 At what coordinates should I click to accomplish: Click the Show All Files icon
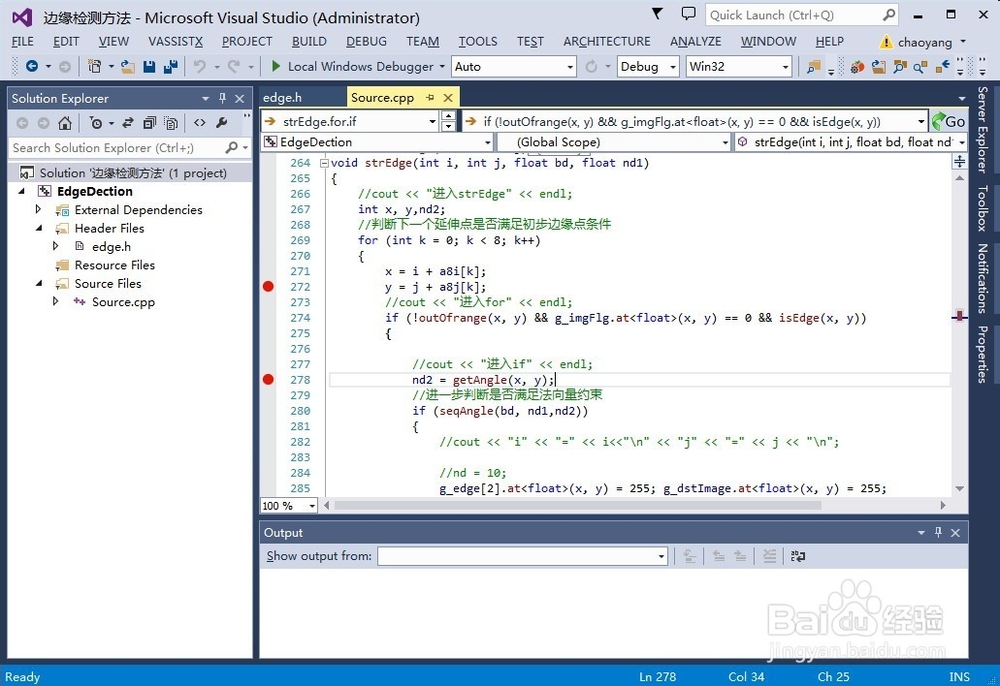click(171, 123)
